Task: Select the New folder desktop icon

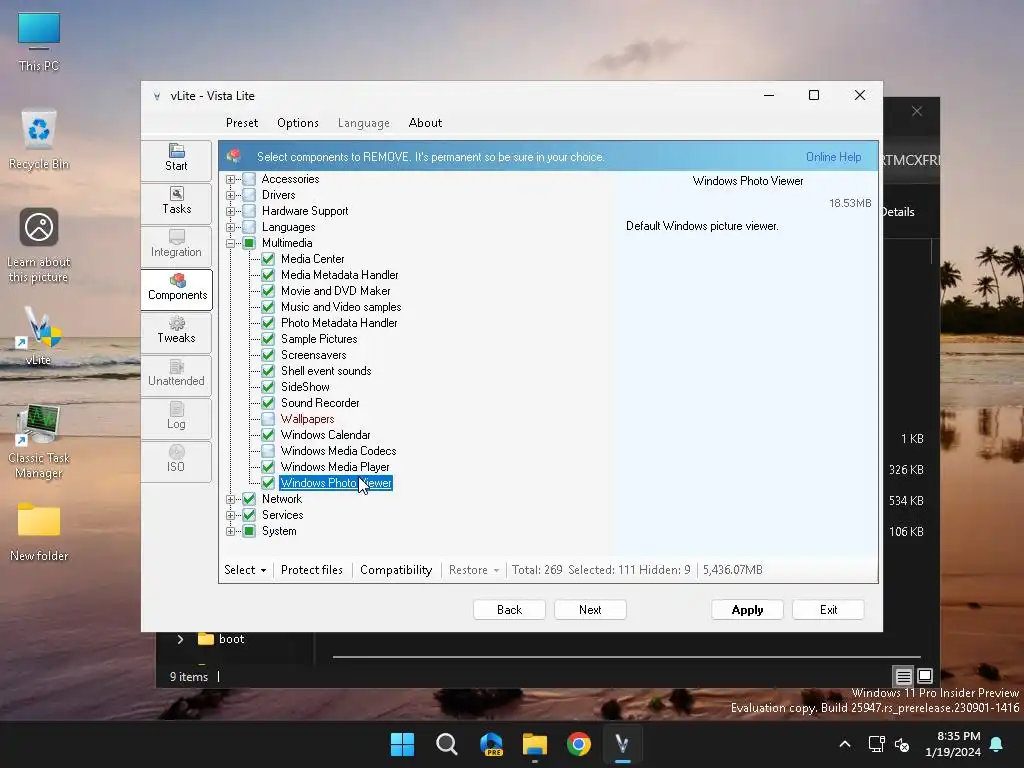Action: coord(39,532)
